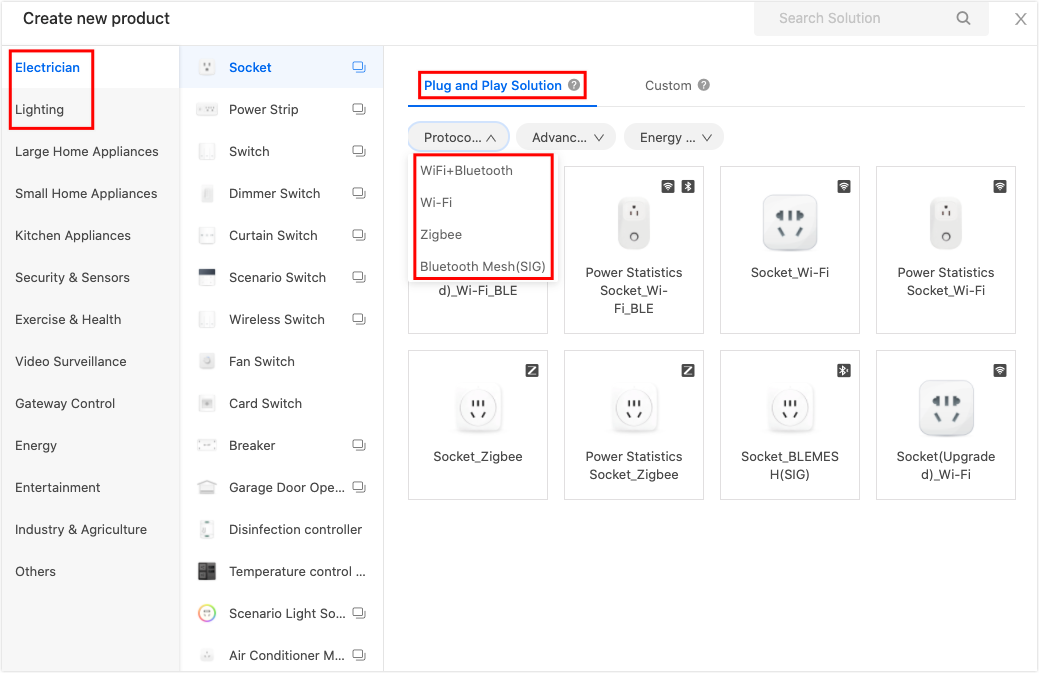The width and height of the screenshot is (1039, 673).
Task: Expand the Advanced filter dropdown
Action: click(x=566, y=137)
